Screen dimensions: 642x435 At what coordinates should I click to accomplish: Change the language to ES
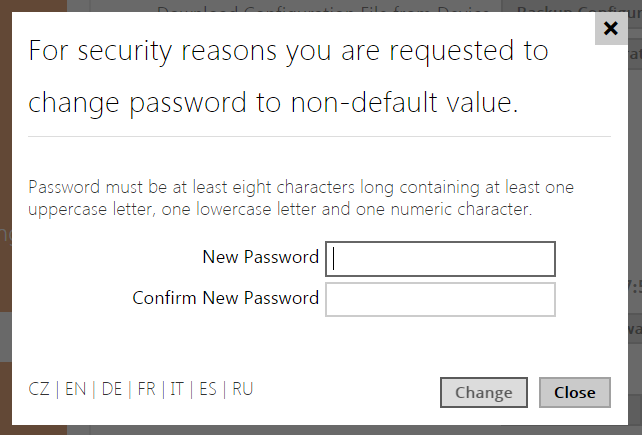[207, 389]
